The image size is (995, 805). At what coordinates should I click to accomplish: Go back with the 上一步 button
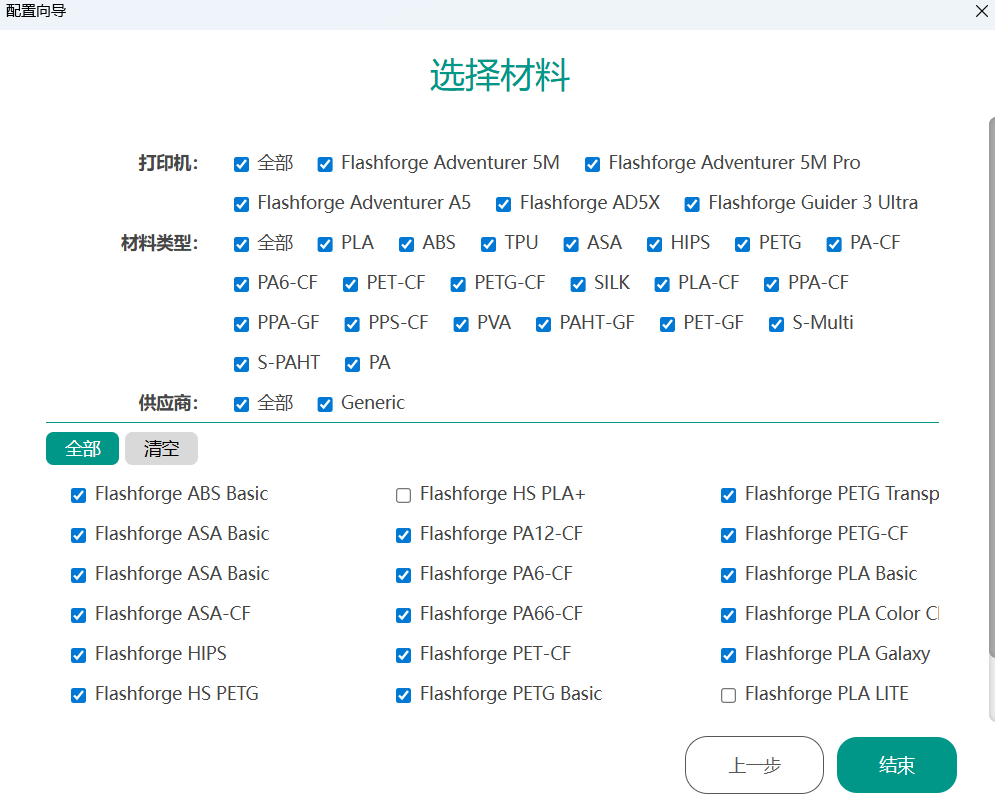(754, 765)
